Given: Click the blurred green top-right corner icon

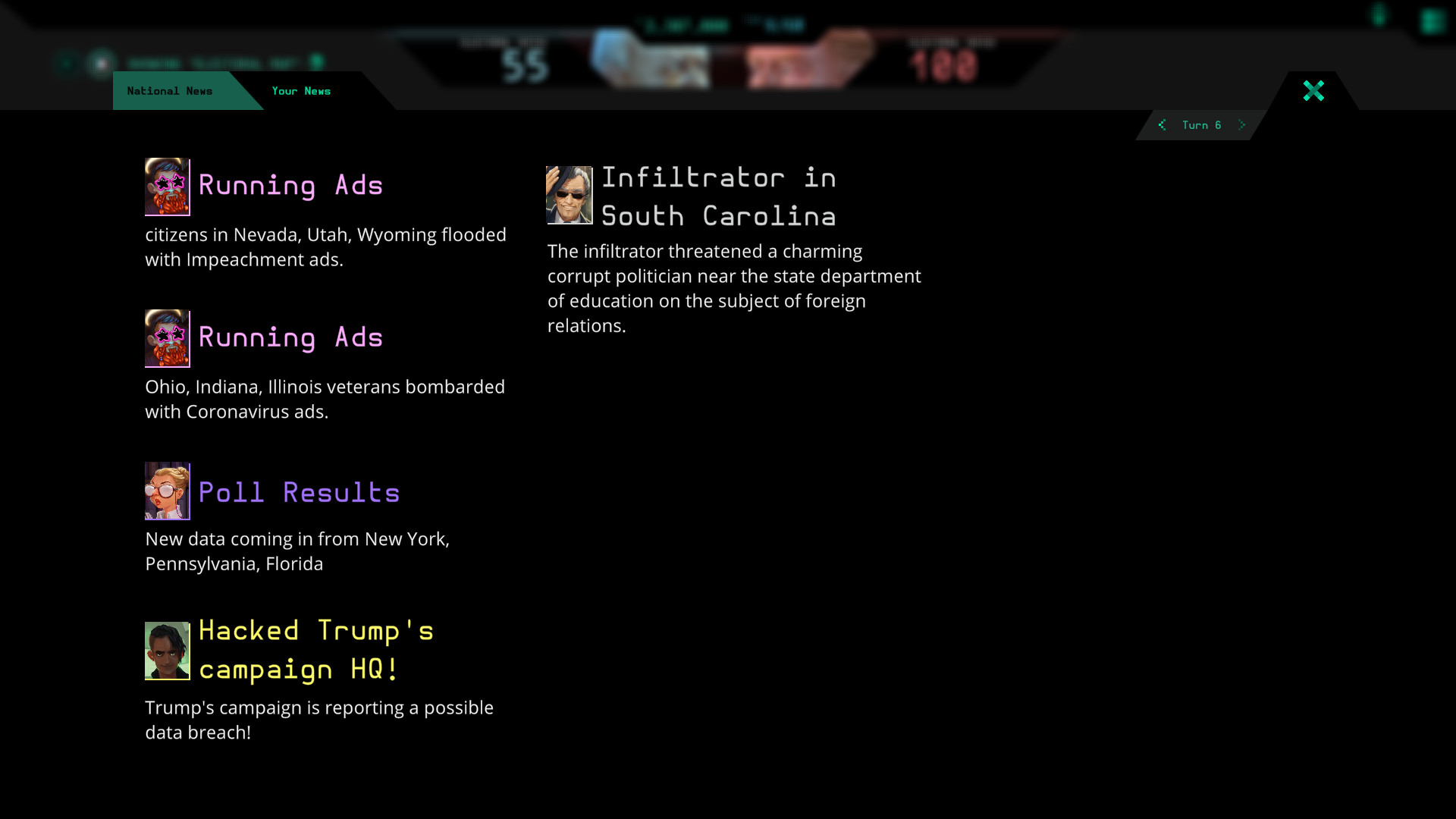Looking at the screenshot, I should pos(1432,22).
